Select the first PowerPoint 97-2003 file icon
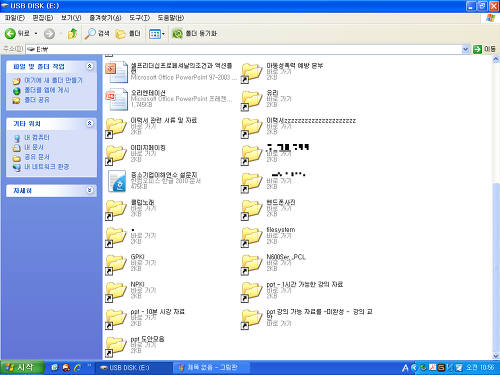Image resolution: width=500 pixels, height=375 pixels. tap(116, 72)
